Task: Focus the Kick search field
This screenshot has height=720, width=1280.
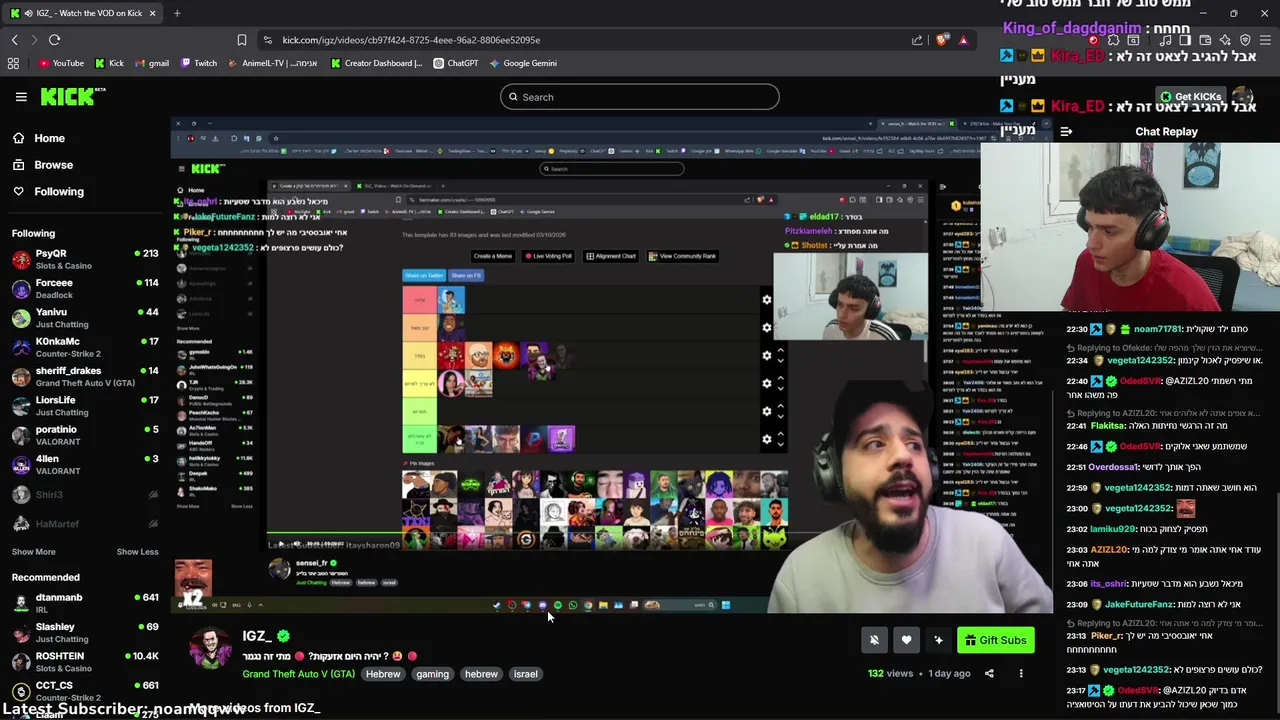Action: 640,97
